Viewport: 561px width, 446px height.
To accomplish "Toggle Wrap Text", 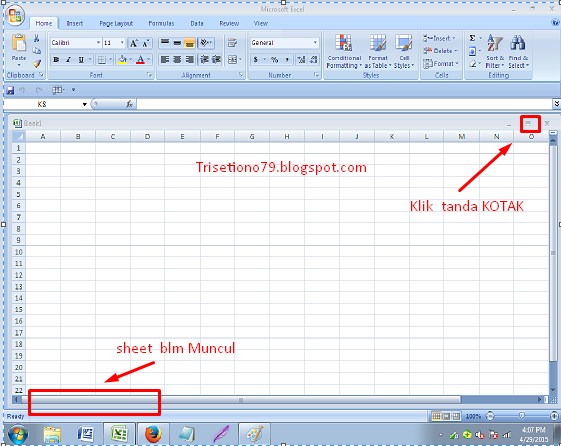I will coord(232,43).
